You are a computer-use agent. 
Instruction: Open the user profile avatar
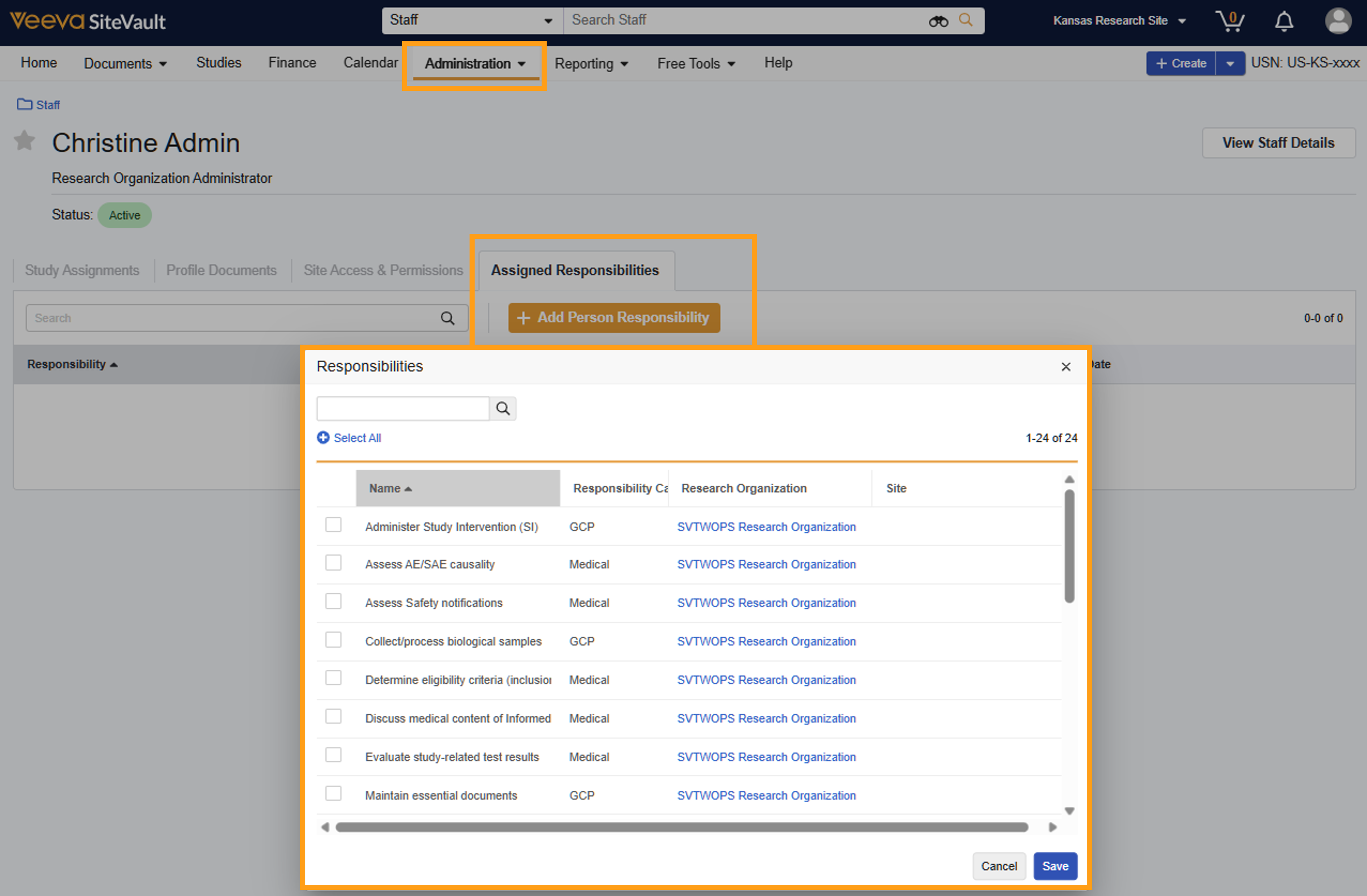1338,21
